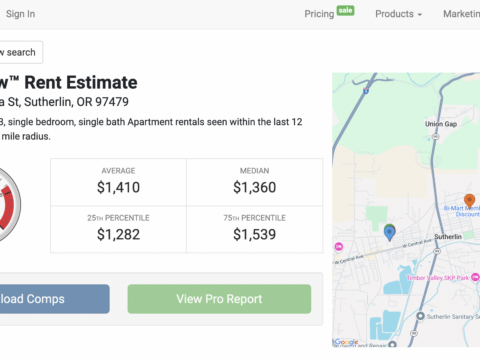Click the blue property location pin
Image resolution: width=480 pixels, height=360 pixels.
(x=389, y=233)
